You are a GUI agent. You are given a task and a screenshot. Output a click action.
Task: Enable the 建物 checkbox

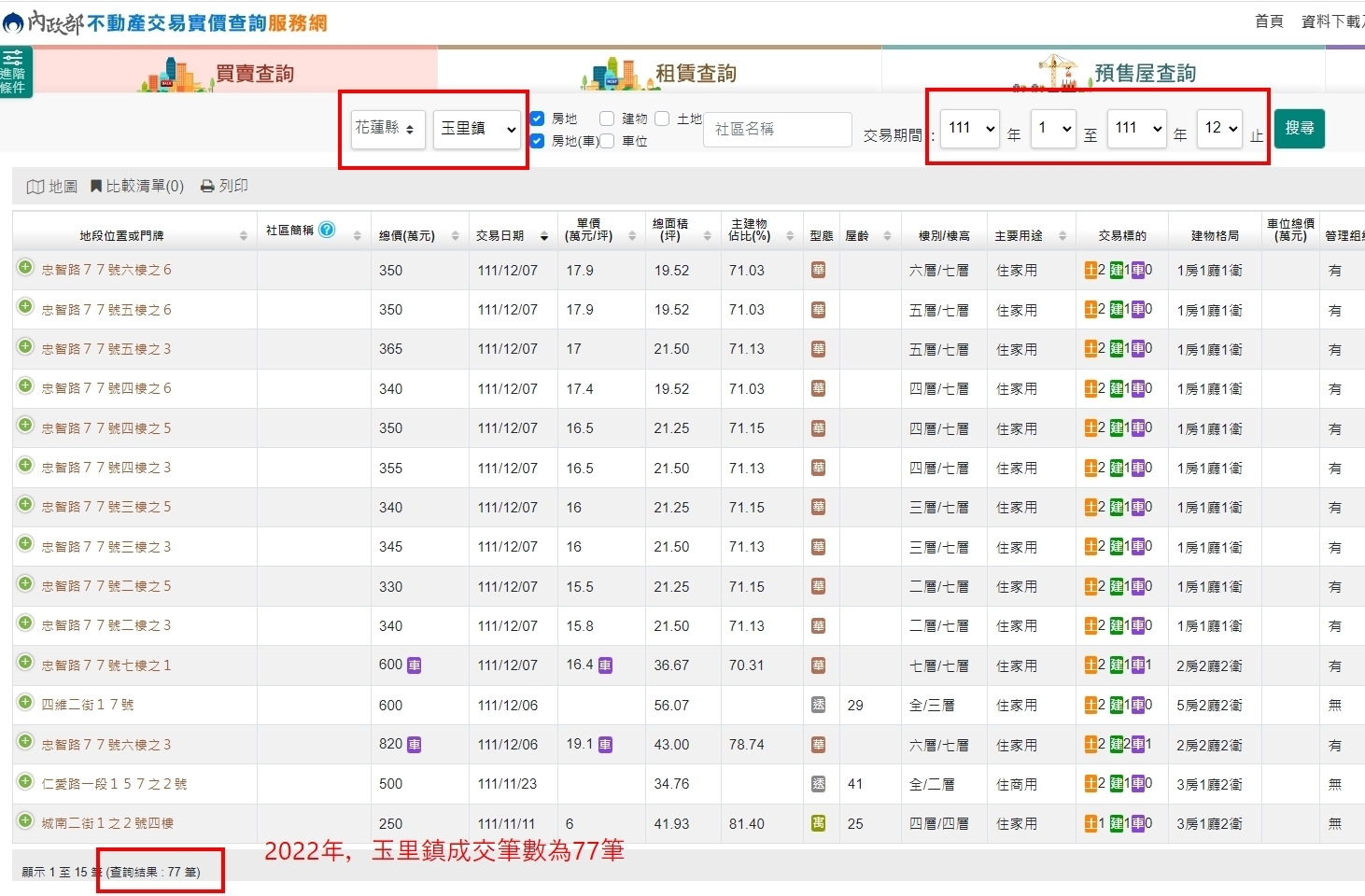(607, 119)
